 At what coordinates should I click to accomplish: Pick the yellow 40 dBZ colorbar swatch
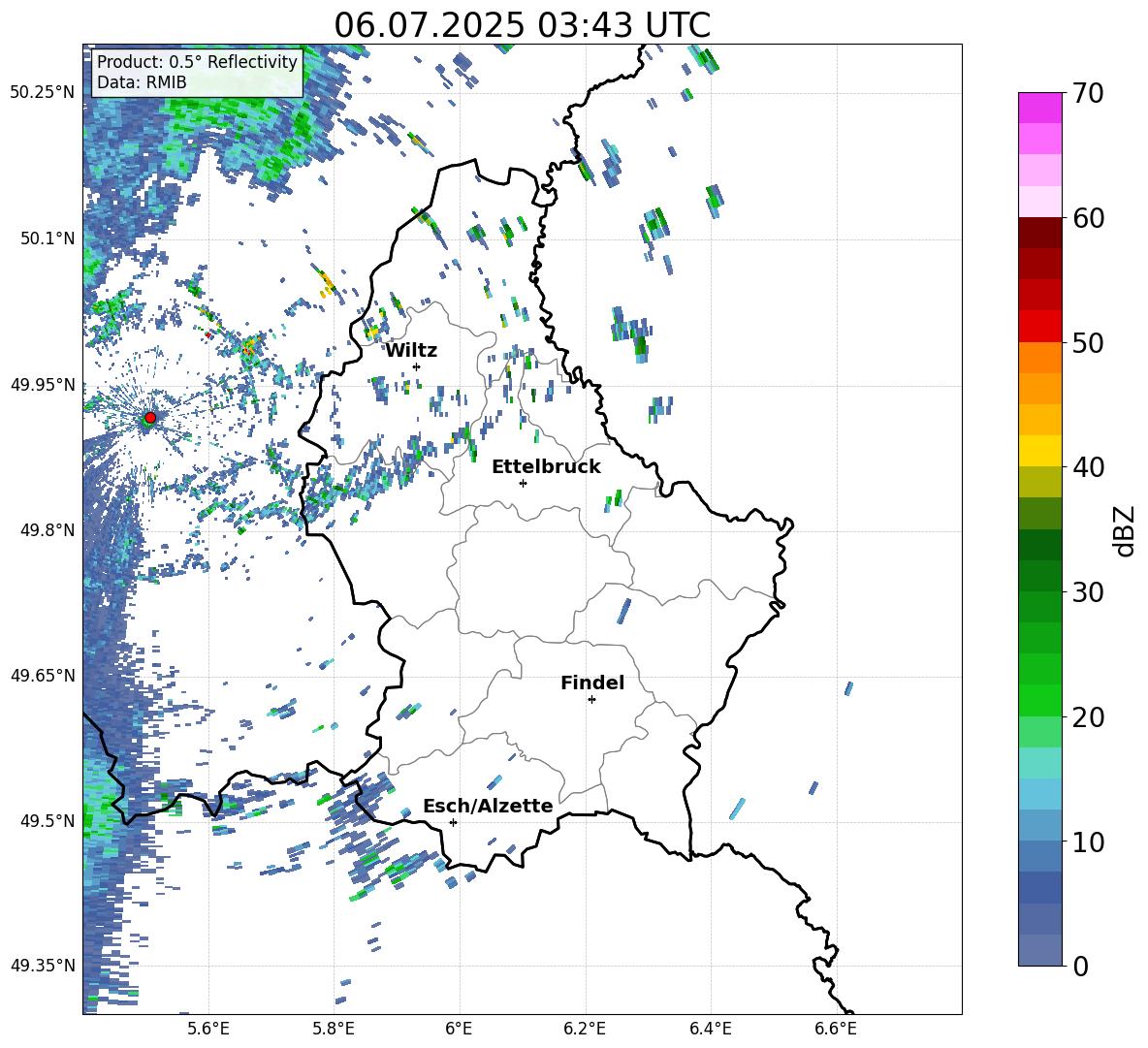pos(1039,451)
